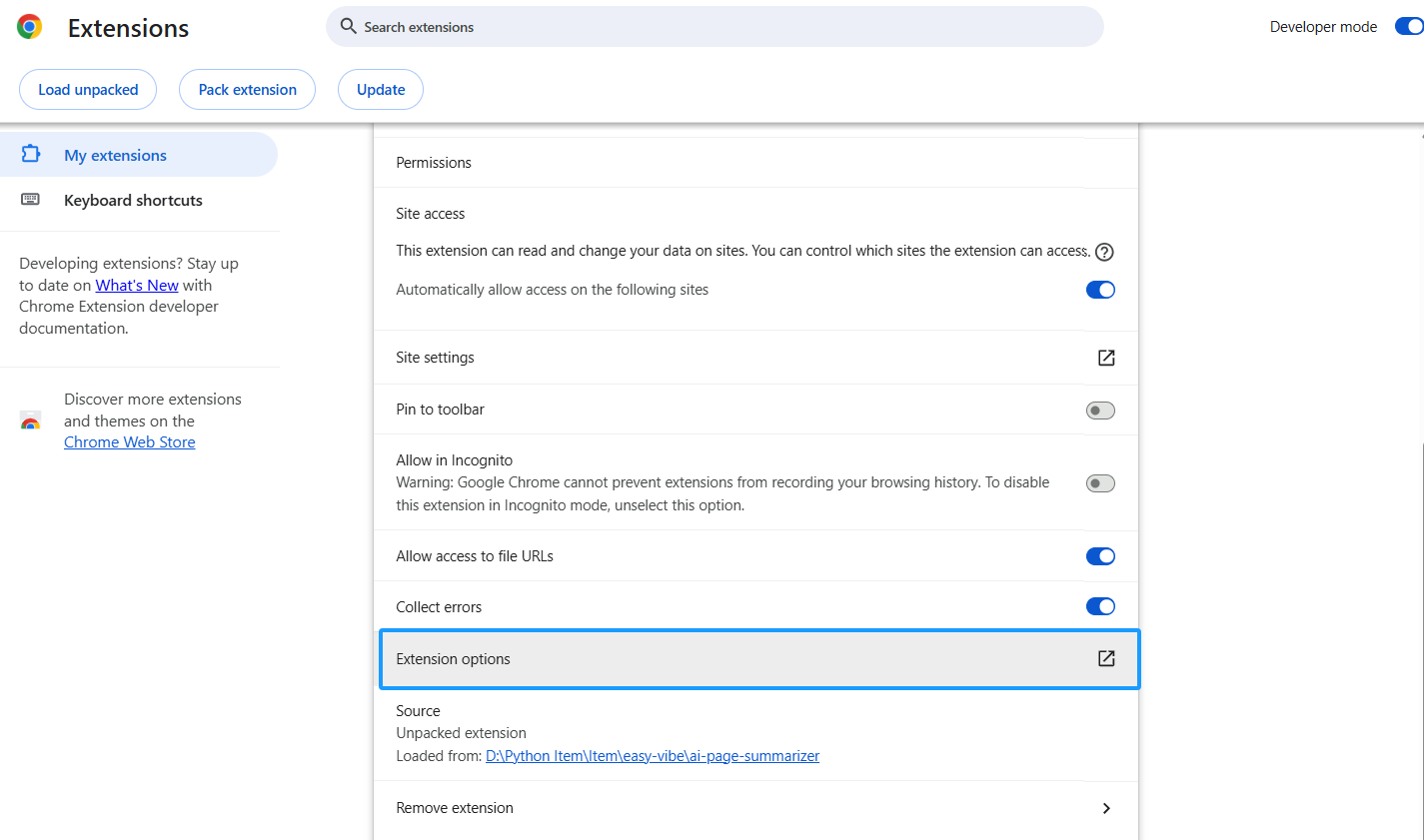Toggle Developer mode off
The height and width of the screenshot is (840, 1424).
[1409, 26]
